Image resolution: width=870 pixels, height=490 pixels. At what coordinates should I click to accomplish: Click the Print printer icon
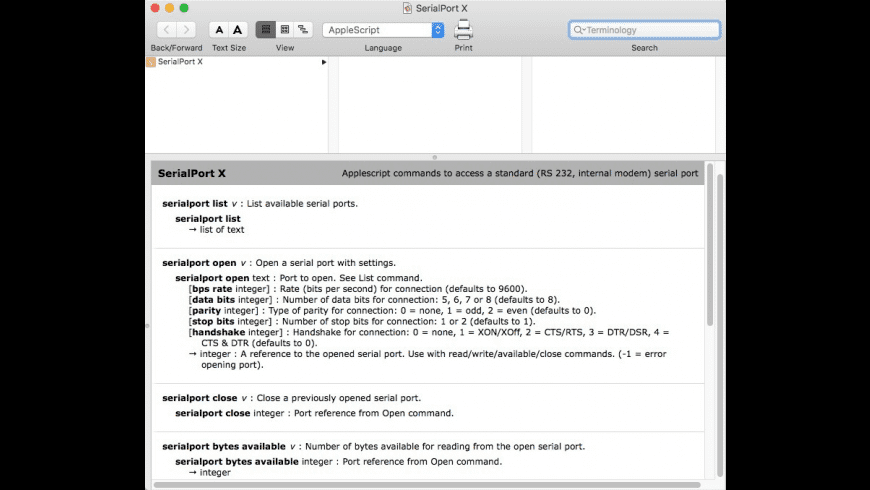point(463,29)
